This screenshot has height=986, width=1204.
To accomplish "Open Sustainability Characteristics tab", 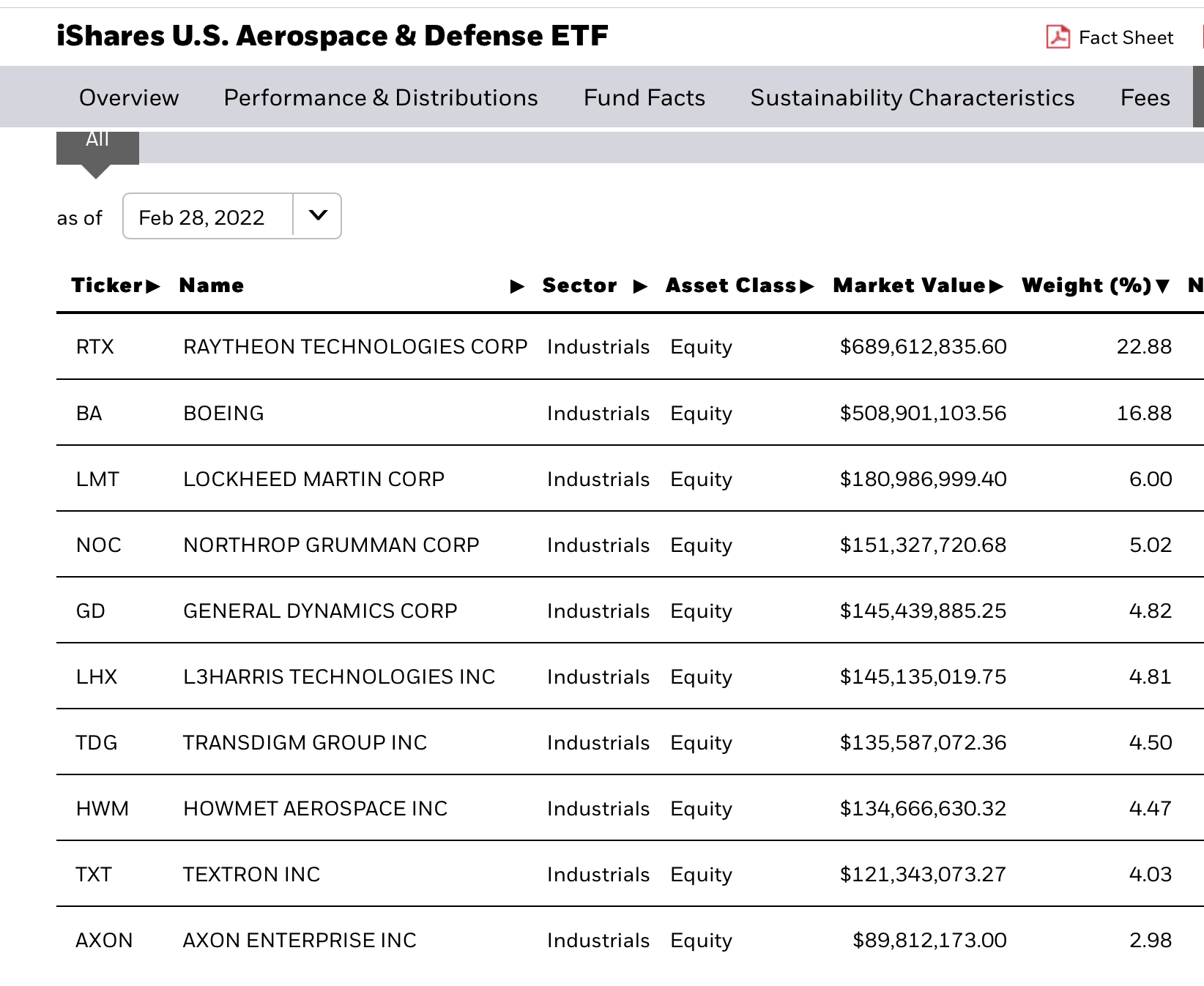I will click(x=913, y=97).
